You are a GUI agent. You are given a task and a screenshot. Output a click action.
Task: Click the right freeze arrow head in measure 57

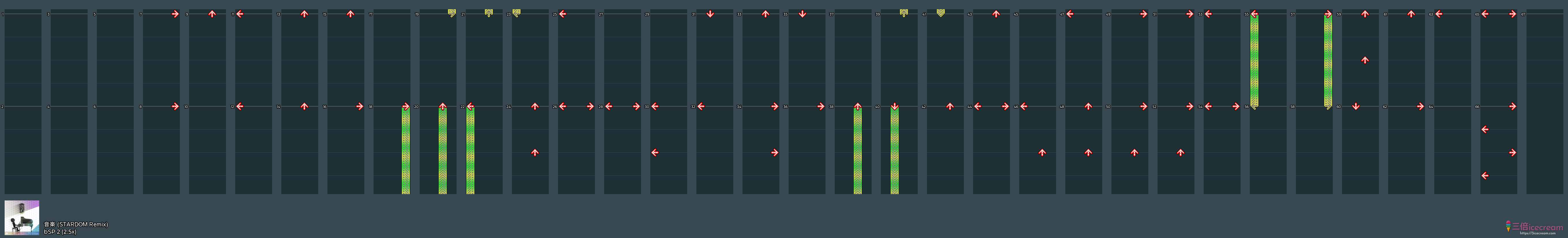click(x=1328, y=14)
